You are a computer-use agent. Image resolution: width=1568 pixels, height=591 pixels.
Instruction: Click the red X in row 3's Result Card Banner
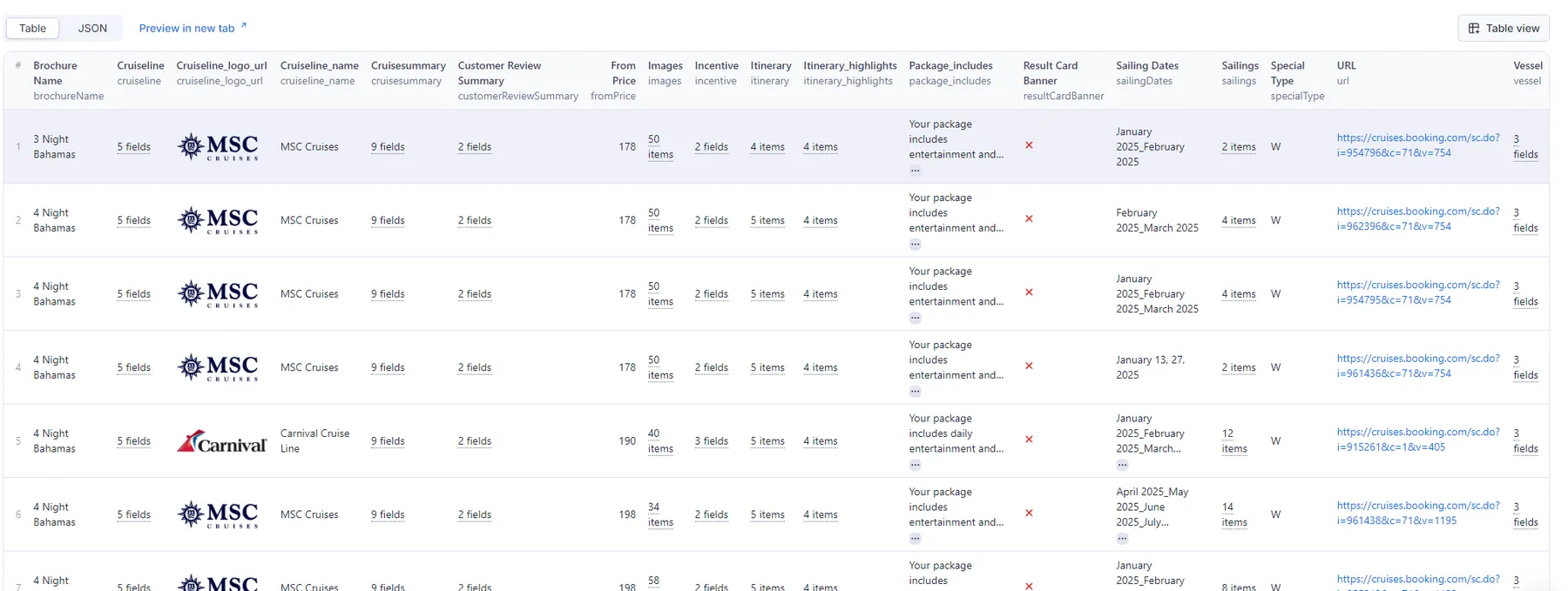coord(1029,292)
